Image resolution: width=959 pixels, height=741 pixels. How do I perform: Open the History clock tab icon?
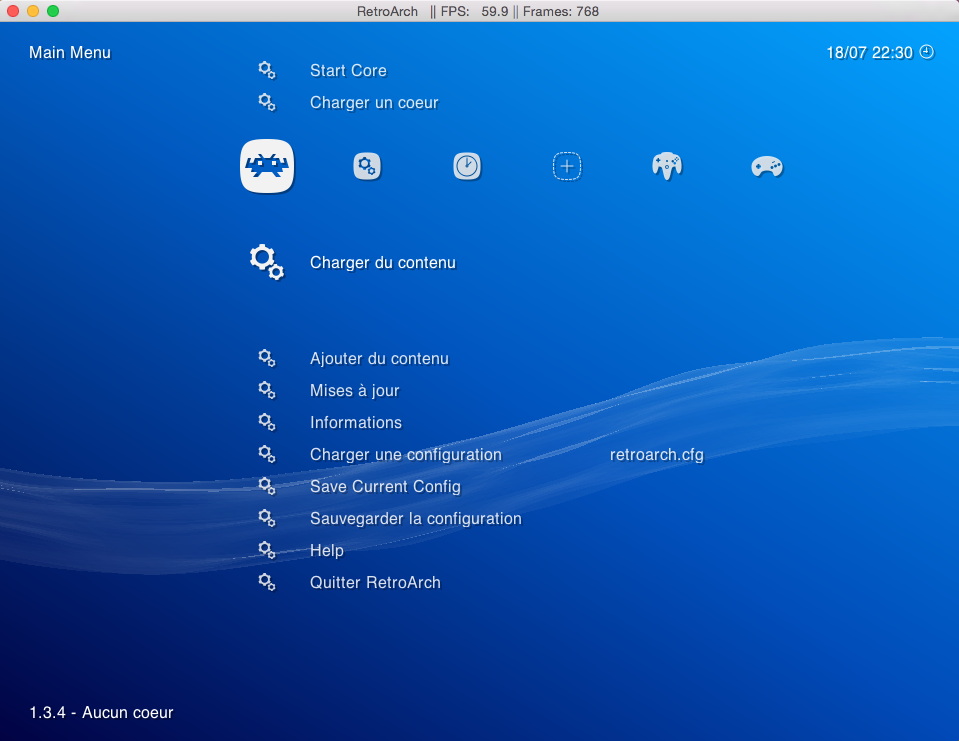[x=467, y=166]
